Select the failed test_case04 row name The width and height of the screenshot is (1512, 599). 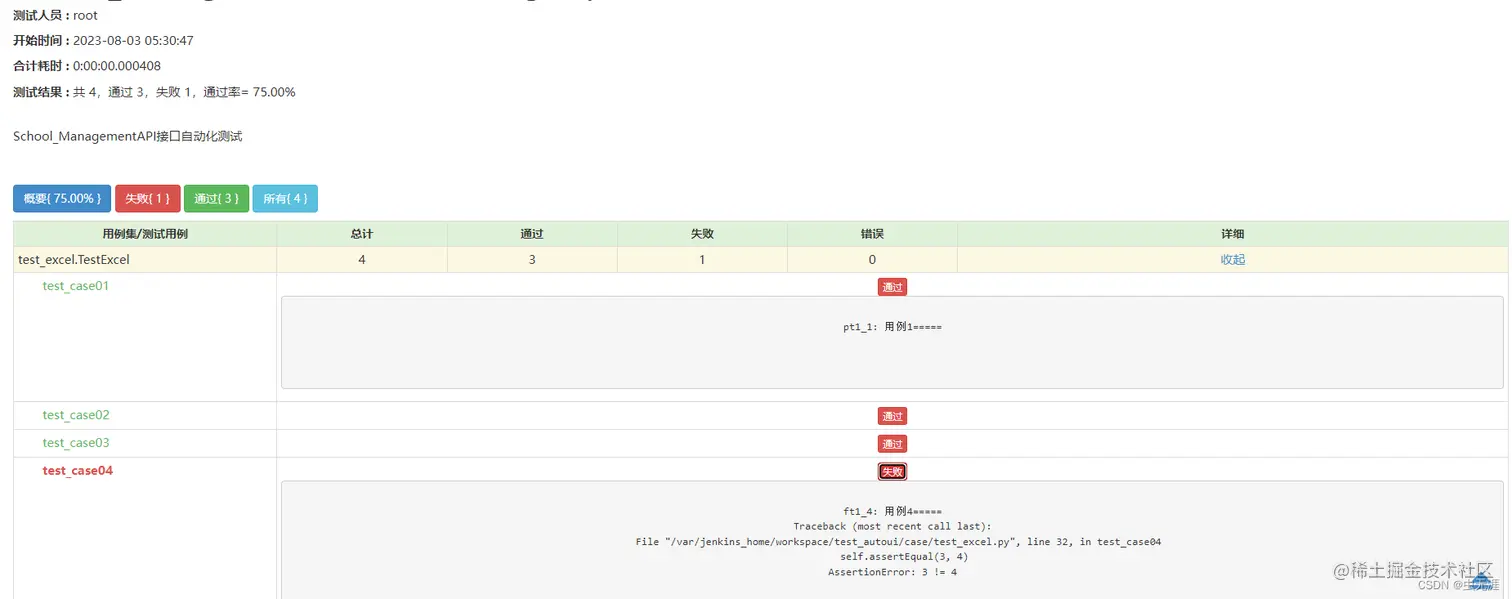(78, 471)
